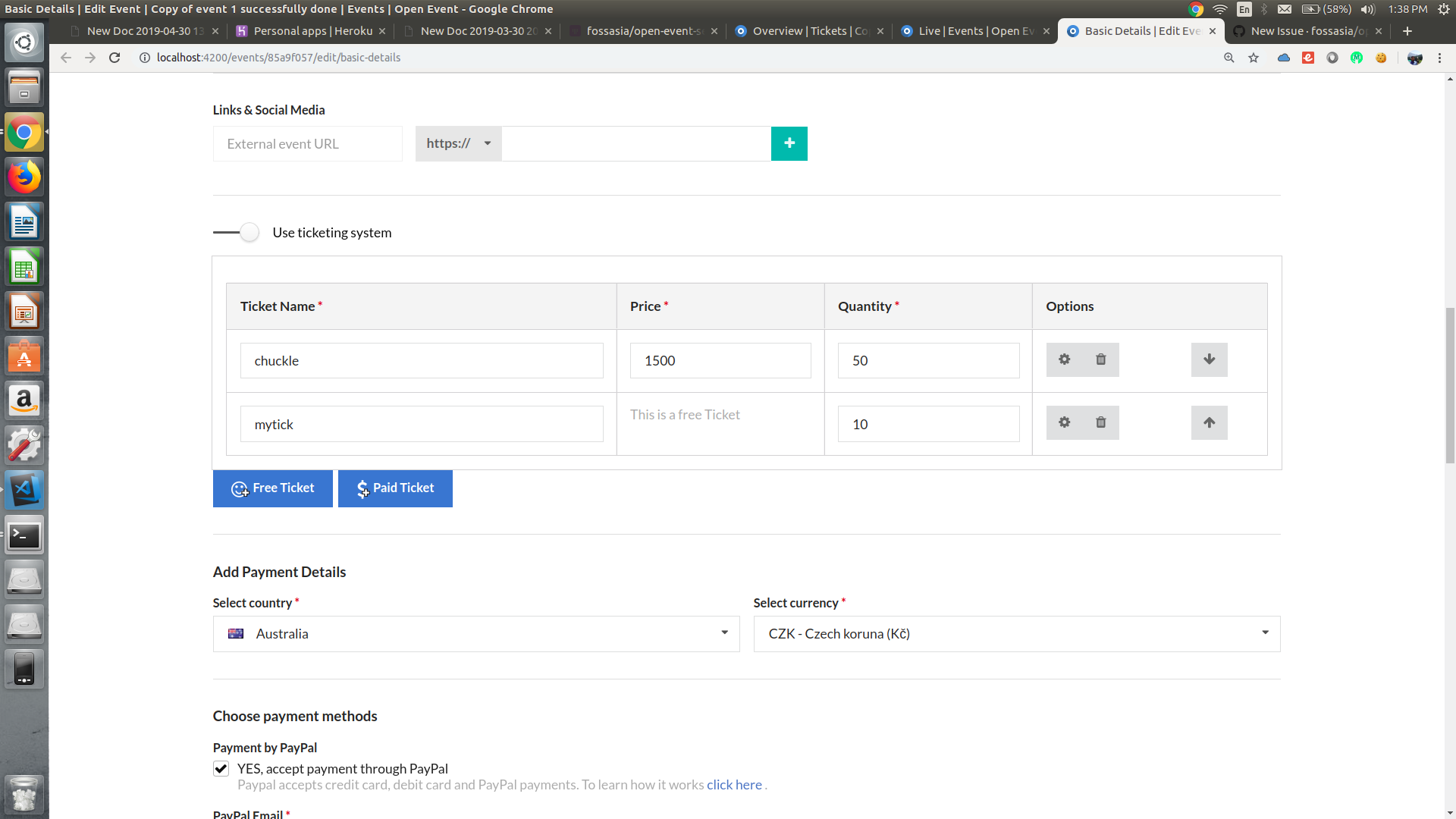Viewport: 1456px width, 819px height.
Task: Delete the chuckle ticket with trash icon
Action: click(1100, 359)
